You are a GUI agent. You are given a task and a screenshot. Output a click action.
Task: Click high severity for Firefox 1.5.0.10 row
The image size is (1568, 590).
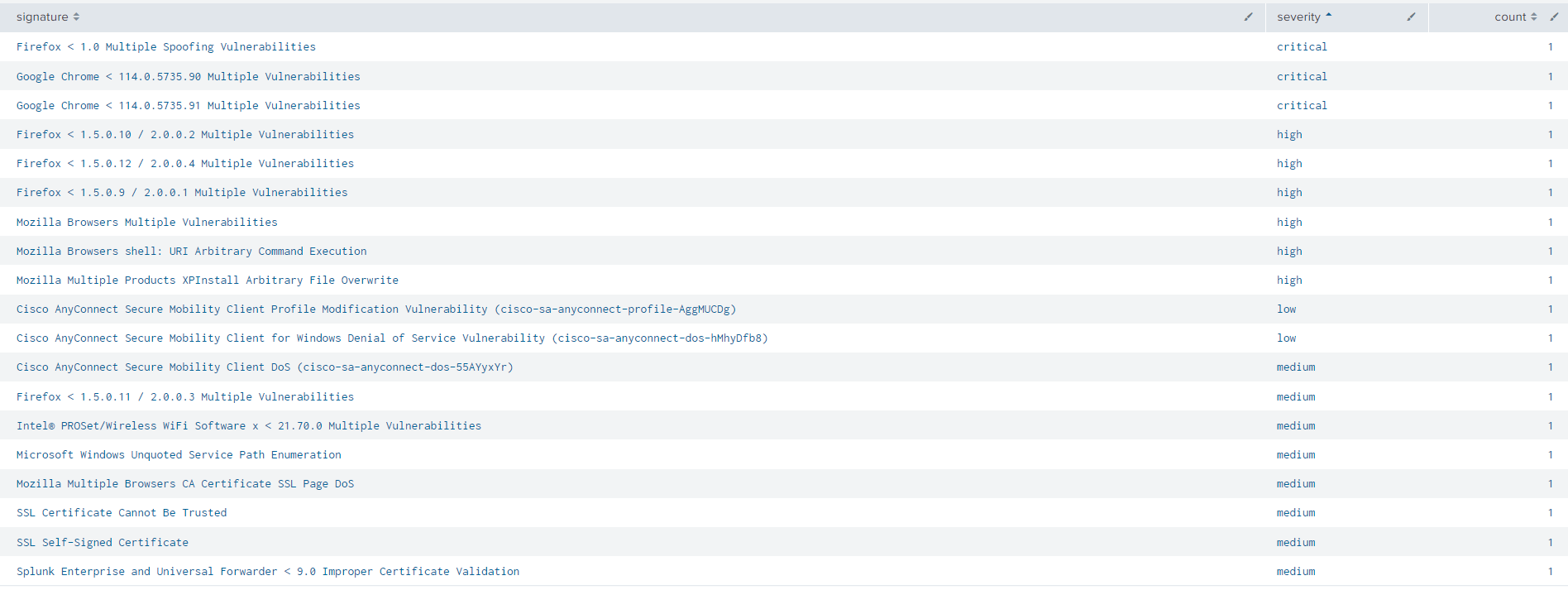1289,134
